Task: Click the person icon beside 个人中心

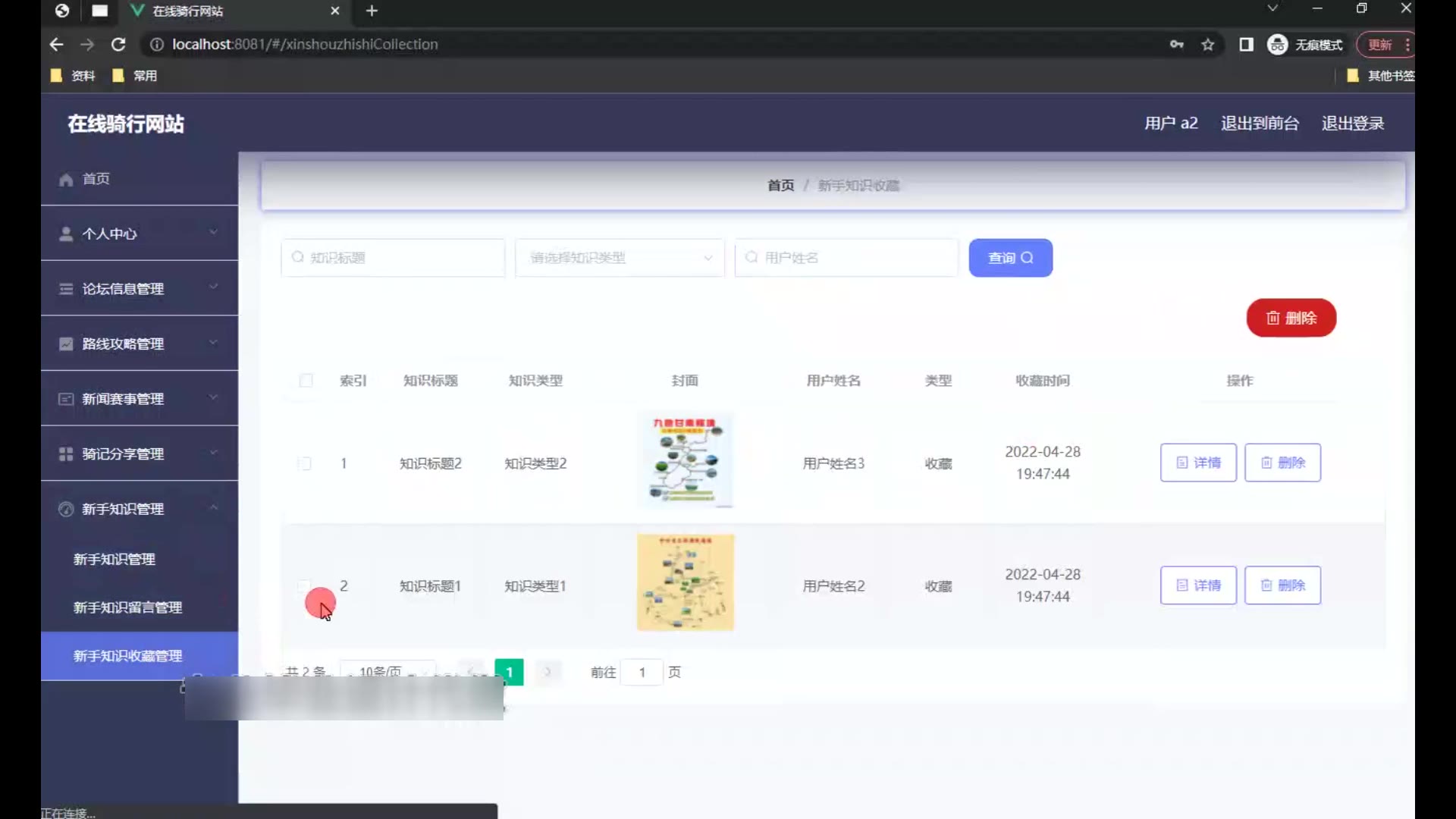Action: point(66,234)
